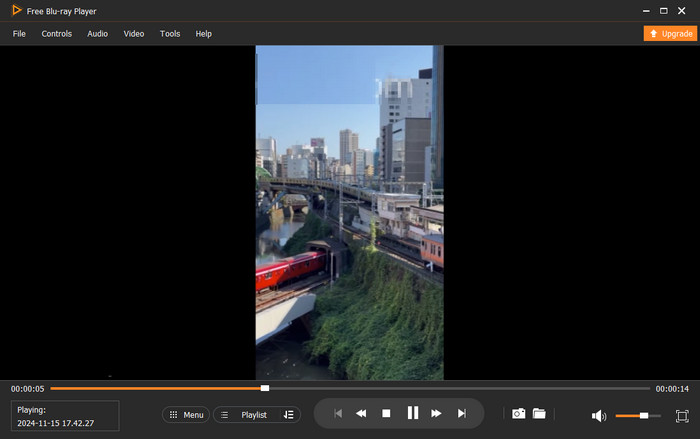700x439 pixels.
Task: Expand the Tools menu
Action: click(170, 34)
